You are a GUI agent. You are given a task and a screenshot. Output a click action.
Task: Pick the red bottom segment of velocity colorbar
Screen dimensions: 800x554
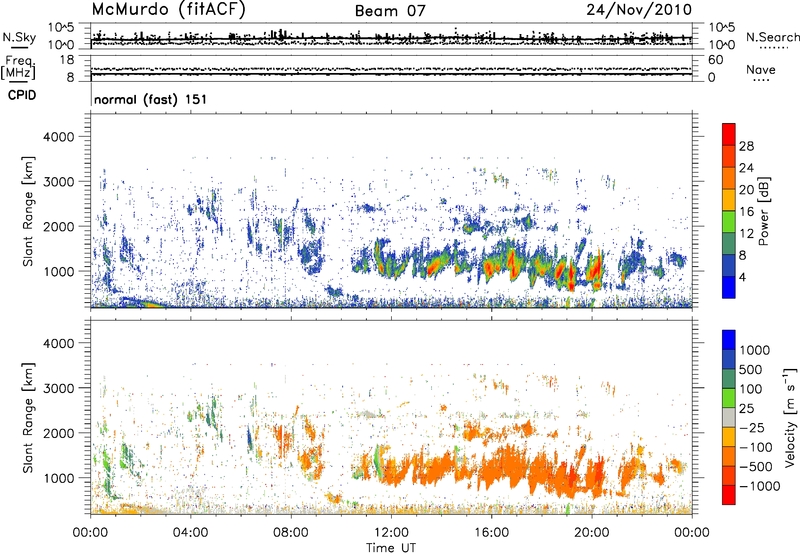[x=729, y=495]
